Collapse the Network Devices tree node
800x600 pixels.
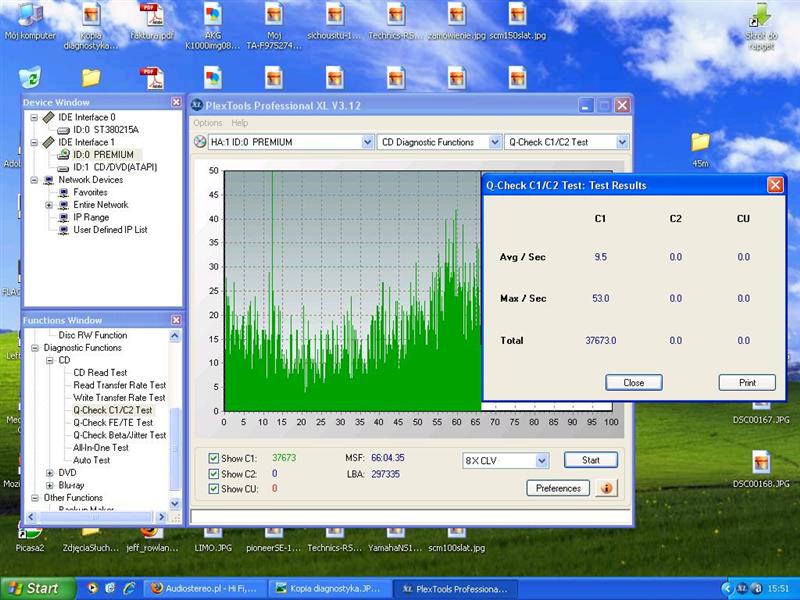click(x=34, y=180)
